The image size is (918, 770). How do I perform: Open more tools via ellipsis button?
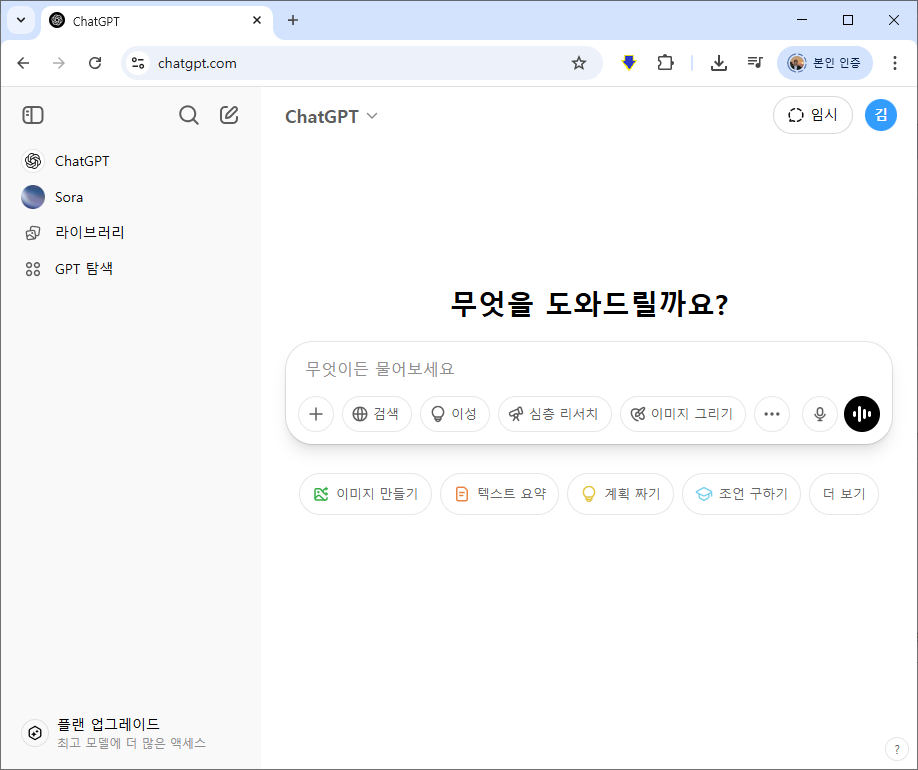772,414
